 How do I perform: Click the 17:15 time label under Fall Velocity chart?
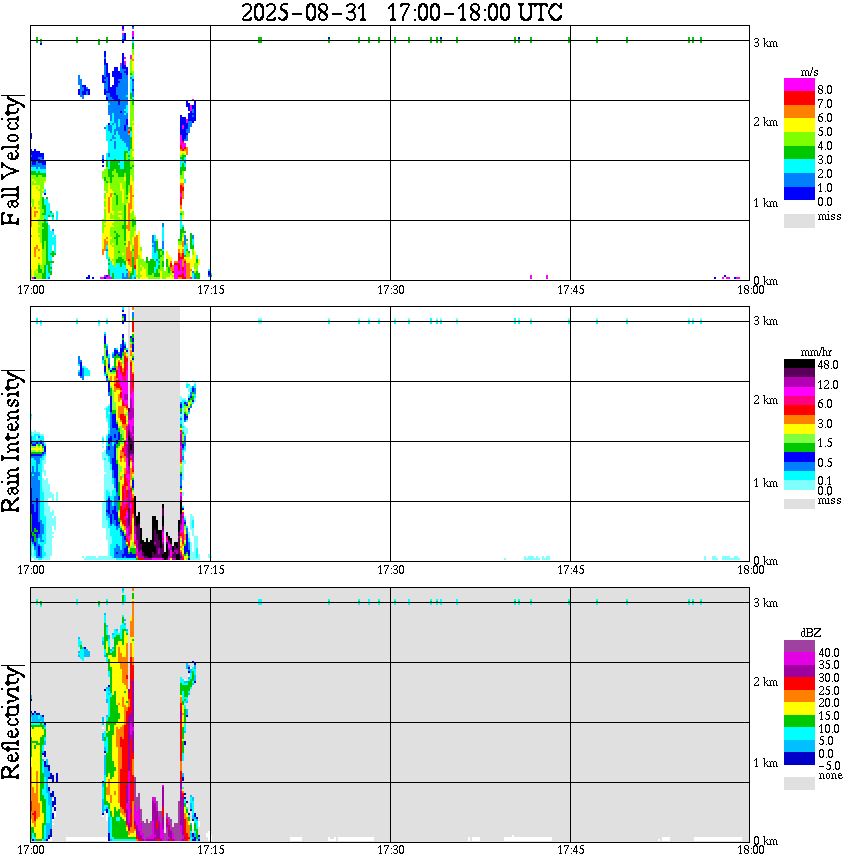211,290
